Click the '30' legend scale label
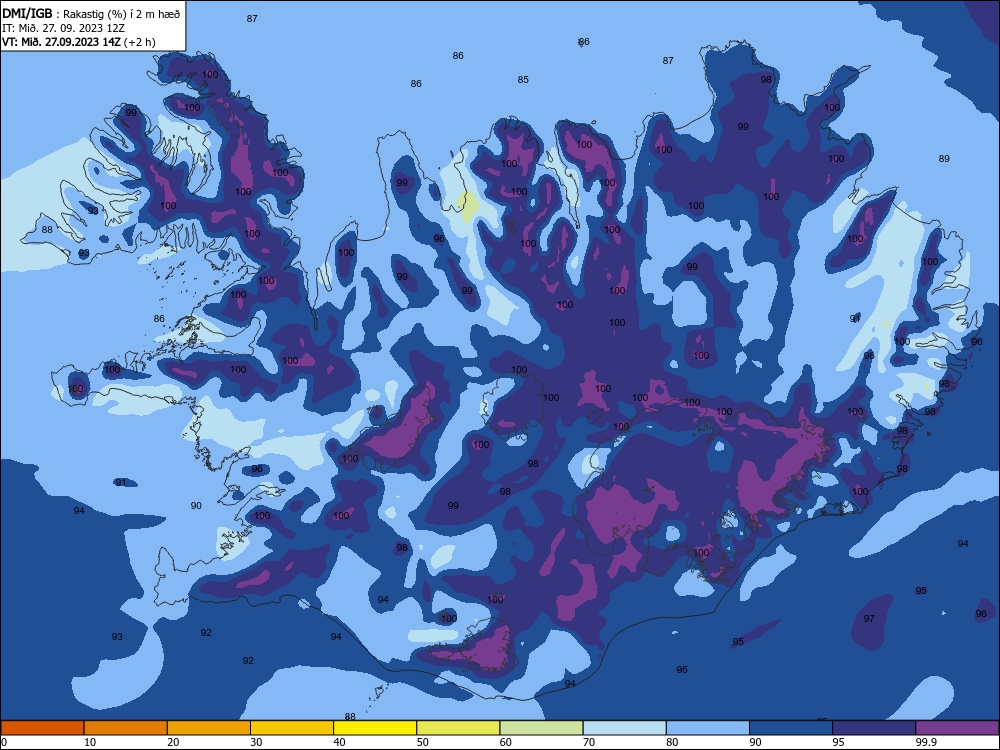This screenshot has width=1000, height=750. point(256,742)
